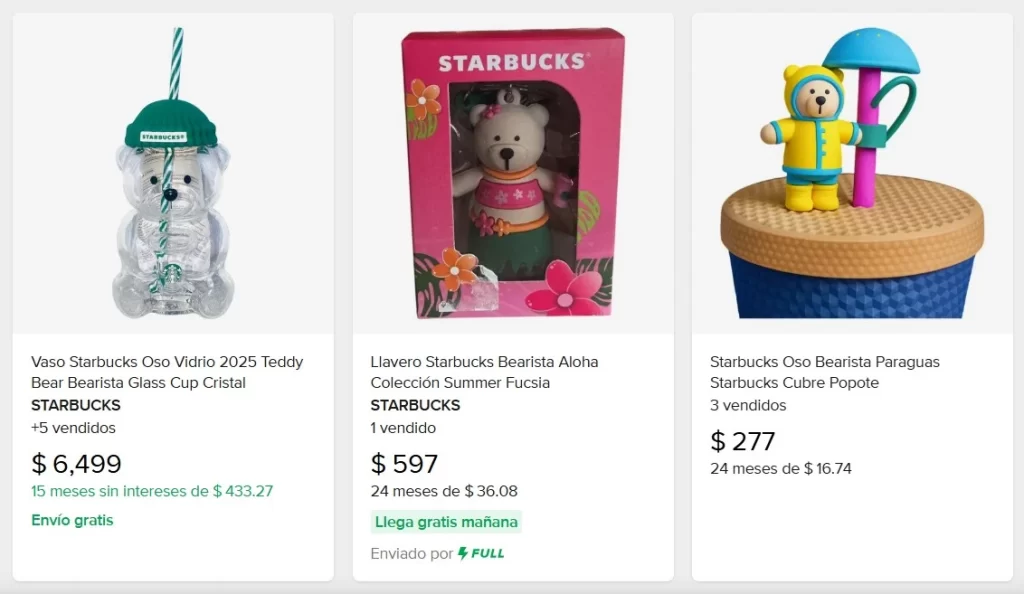Select the STARBUCKS brand label on first product
This screenshot has width=1024, height=594.
click(75, 405)
